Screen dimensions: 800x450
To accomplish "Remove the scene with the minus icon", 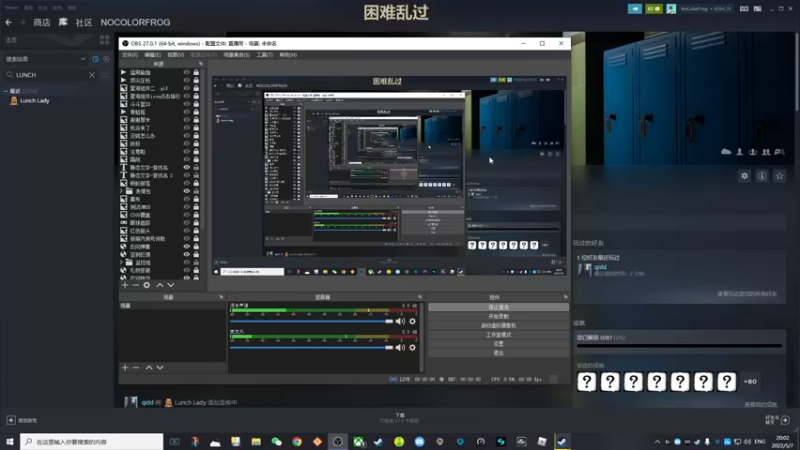I will tap(136, 367).
